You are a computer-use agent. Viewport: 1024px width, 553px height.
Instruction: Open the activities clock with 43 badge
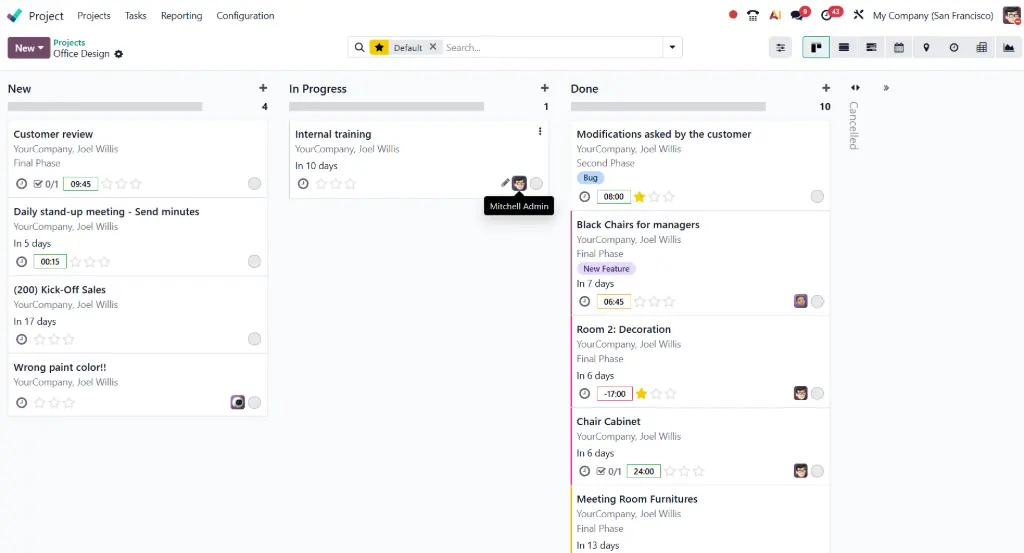coord(829,14)
